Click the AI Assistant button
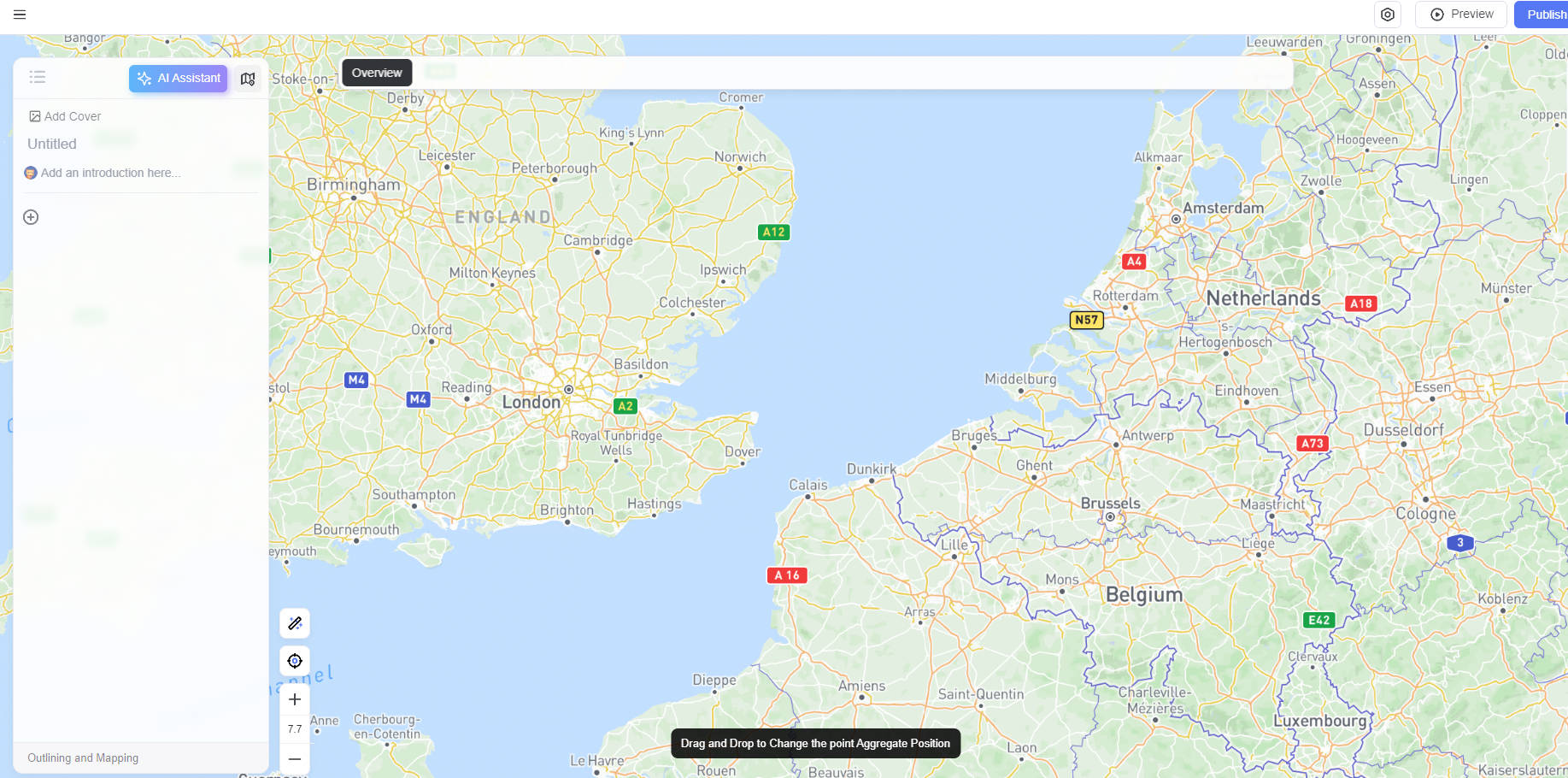The width and height of the screenshot is (1568, 778). 178,78
